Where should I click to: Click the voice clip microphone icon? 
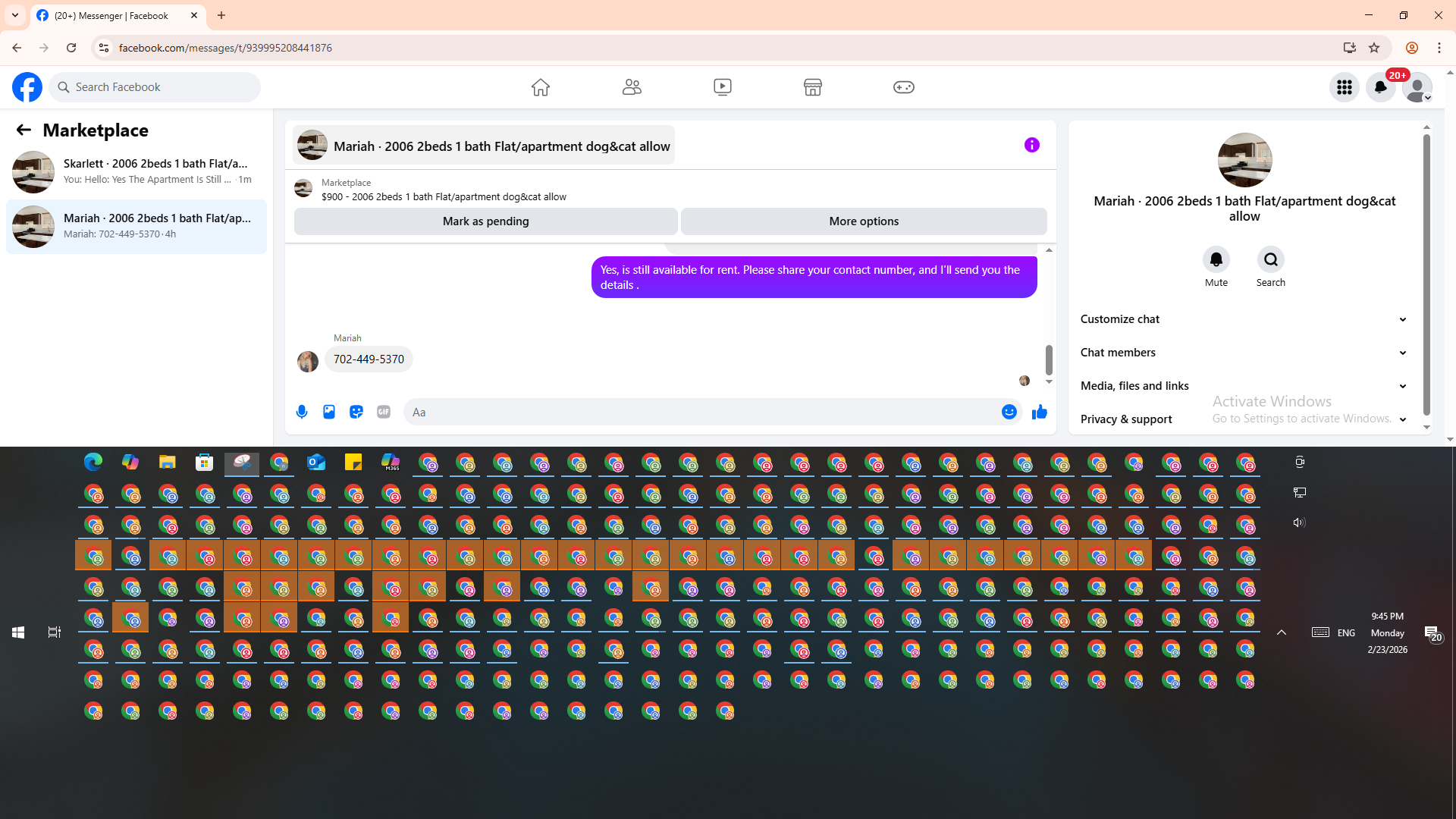(302, 412)
